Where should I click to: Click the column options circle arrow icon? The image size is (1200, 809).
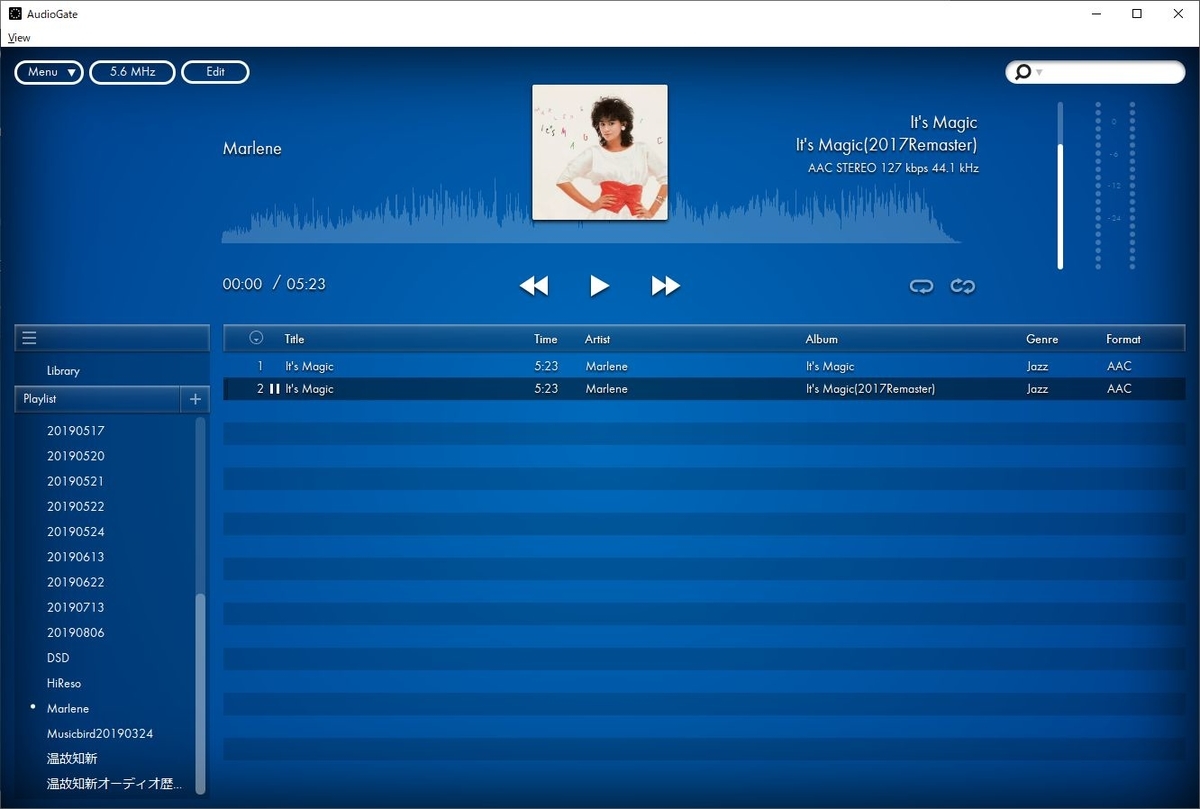(x=256, y=338)
